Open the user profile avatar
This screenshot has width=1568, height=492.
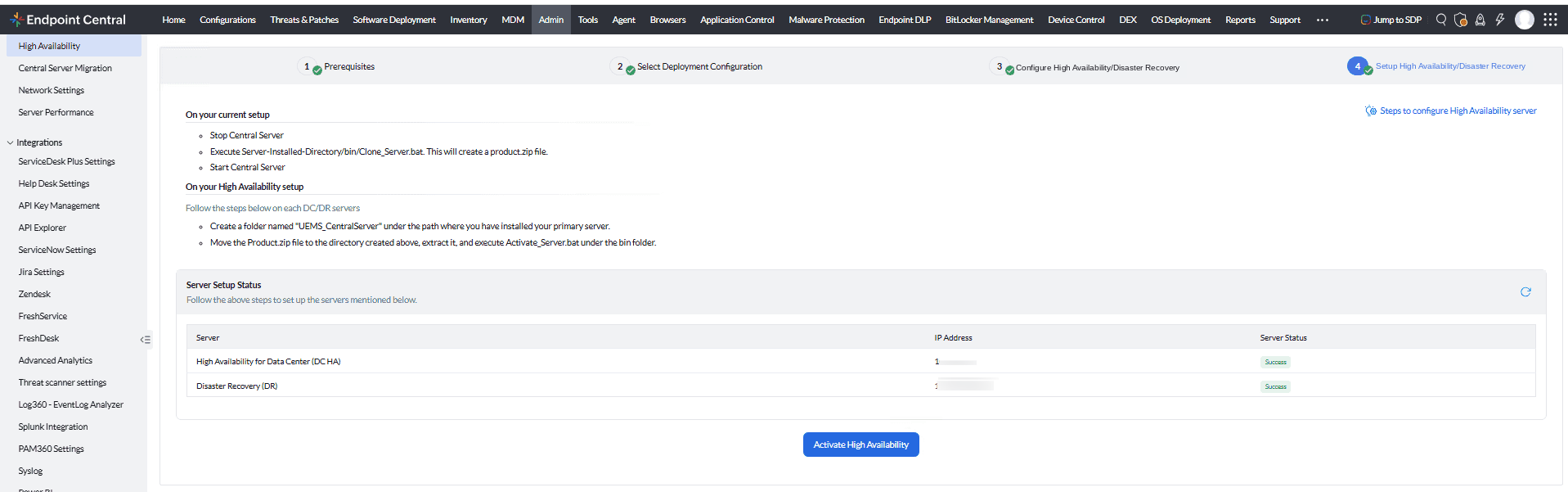click(x=1525, y=20)
